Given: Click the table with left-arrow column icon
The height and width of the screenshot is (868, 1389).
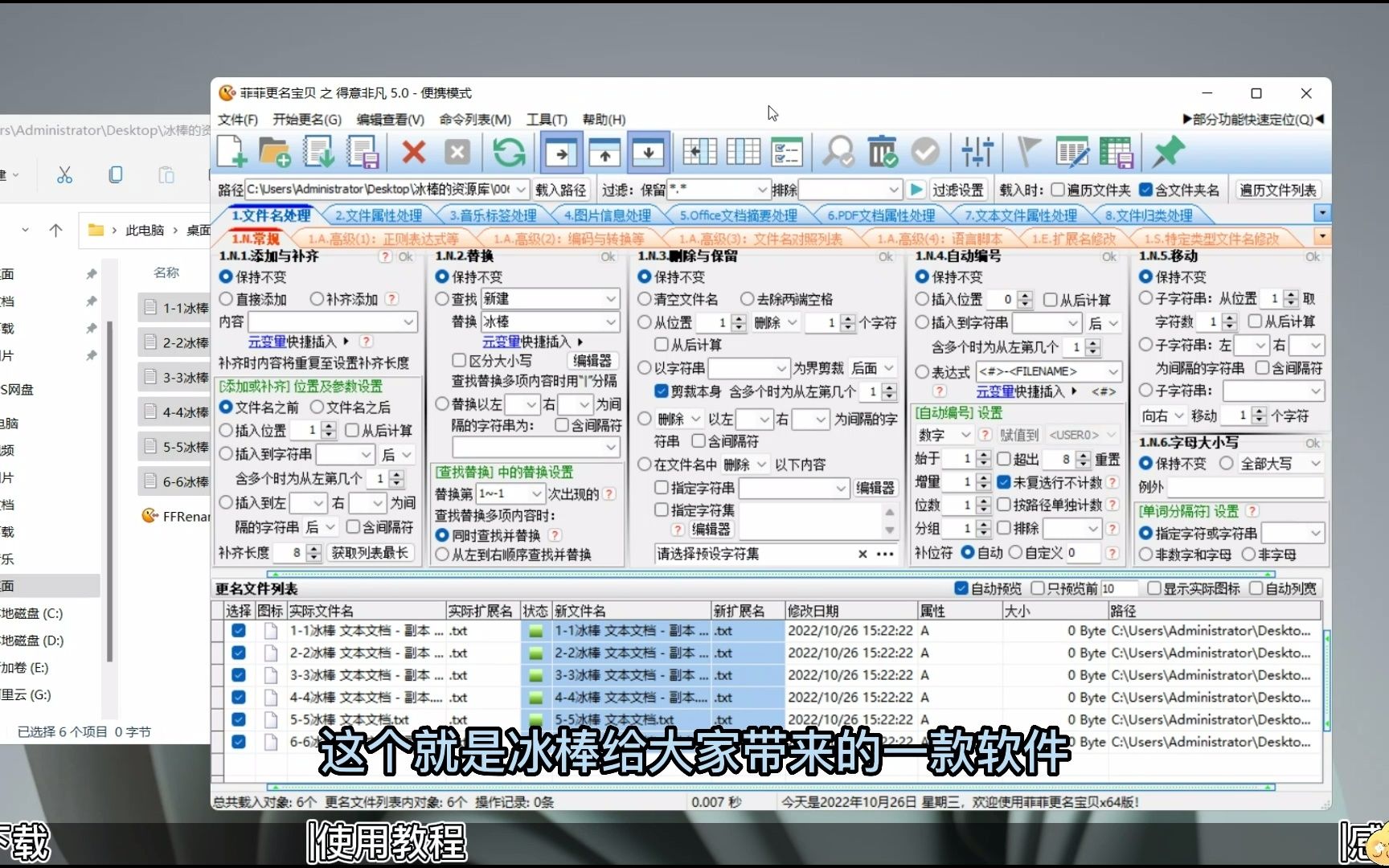Looking at the screenshot, I should [699, 152].
